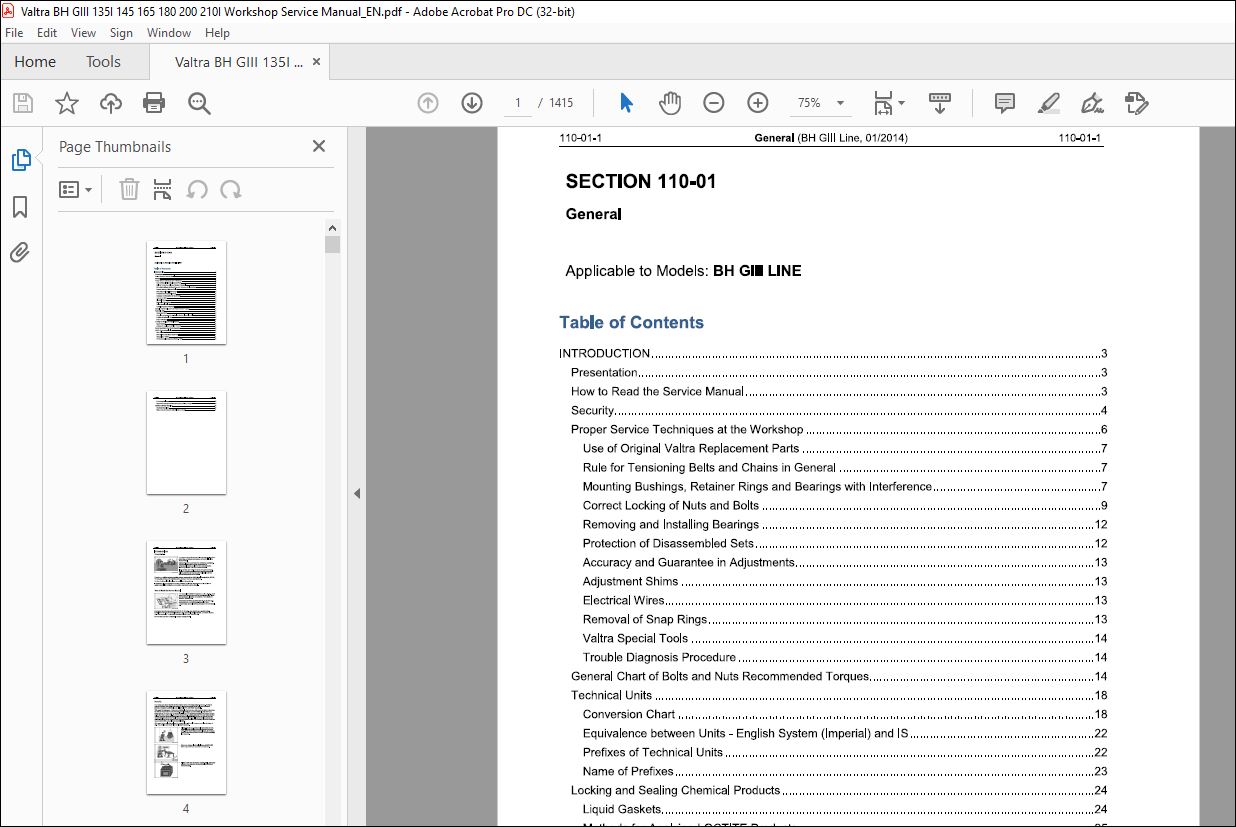Choose the Selection arrow tool
Viewport: 1236px width, 827px height.
click(x=627, y=102)
